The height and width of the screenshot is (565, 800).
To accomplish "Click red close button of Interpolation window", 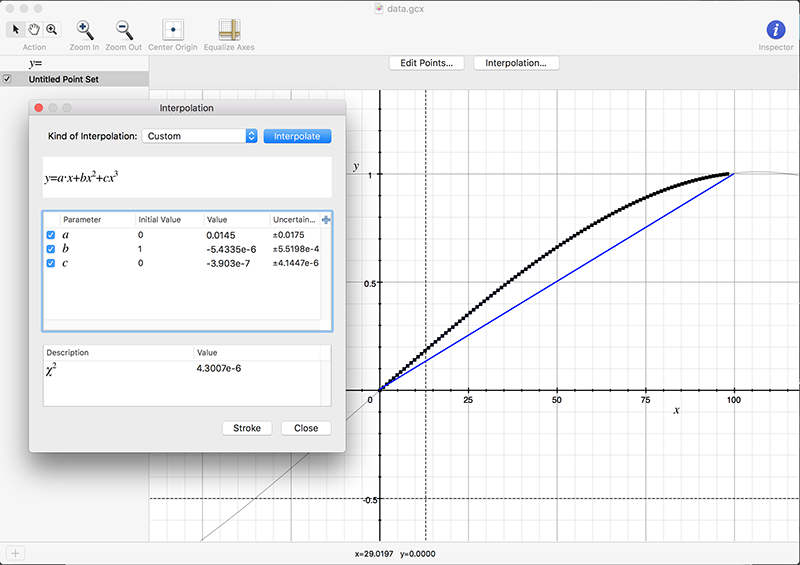I will pos(39,108).
